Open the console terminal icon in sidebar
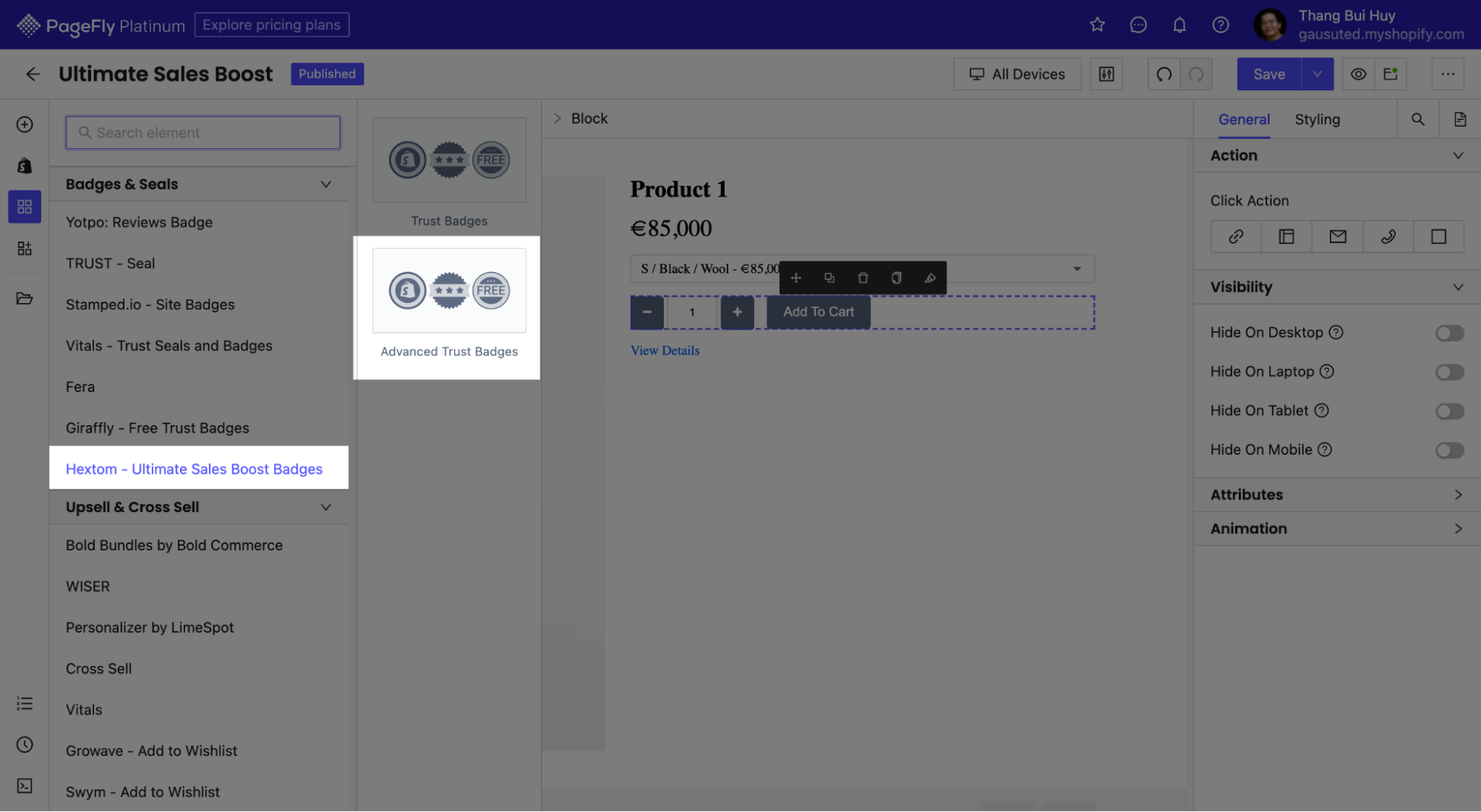The height and width of the screenshot is (812, 1481). 24,786
